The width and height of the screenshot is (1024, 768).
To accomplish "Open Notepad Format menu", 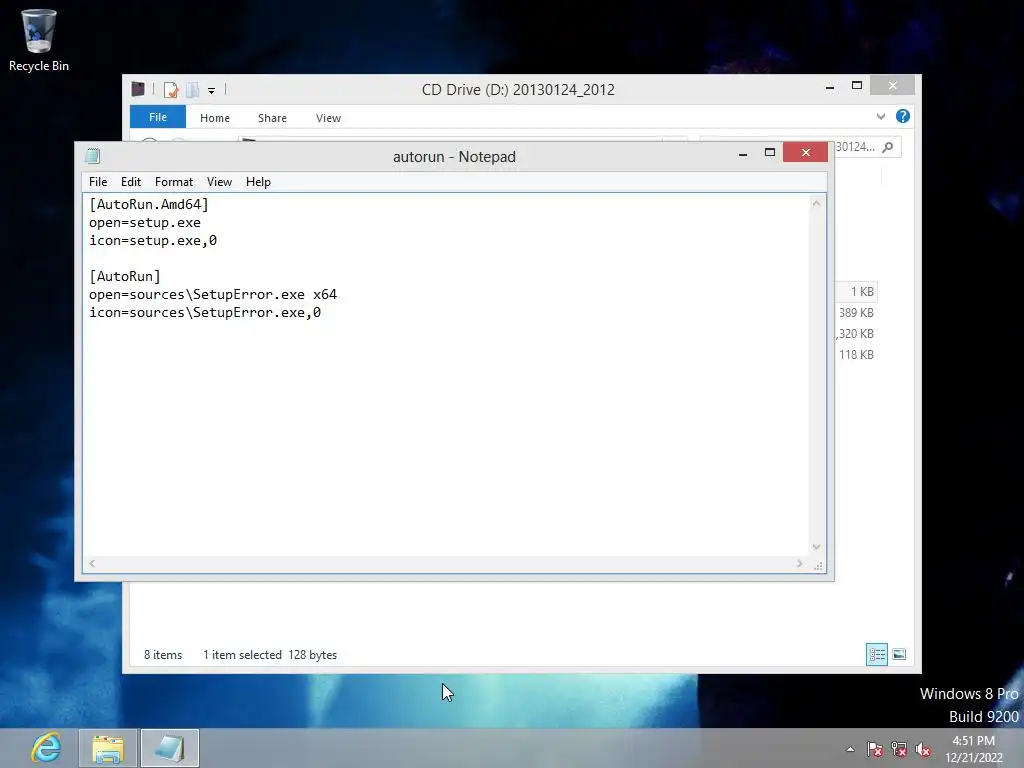I will 174,182.
